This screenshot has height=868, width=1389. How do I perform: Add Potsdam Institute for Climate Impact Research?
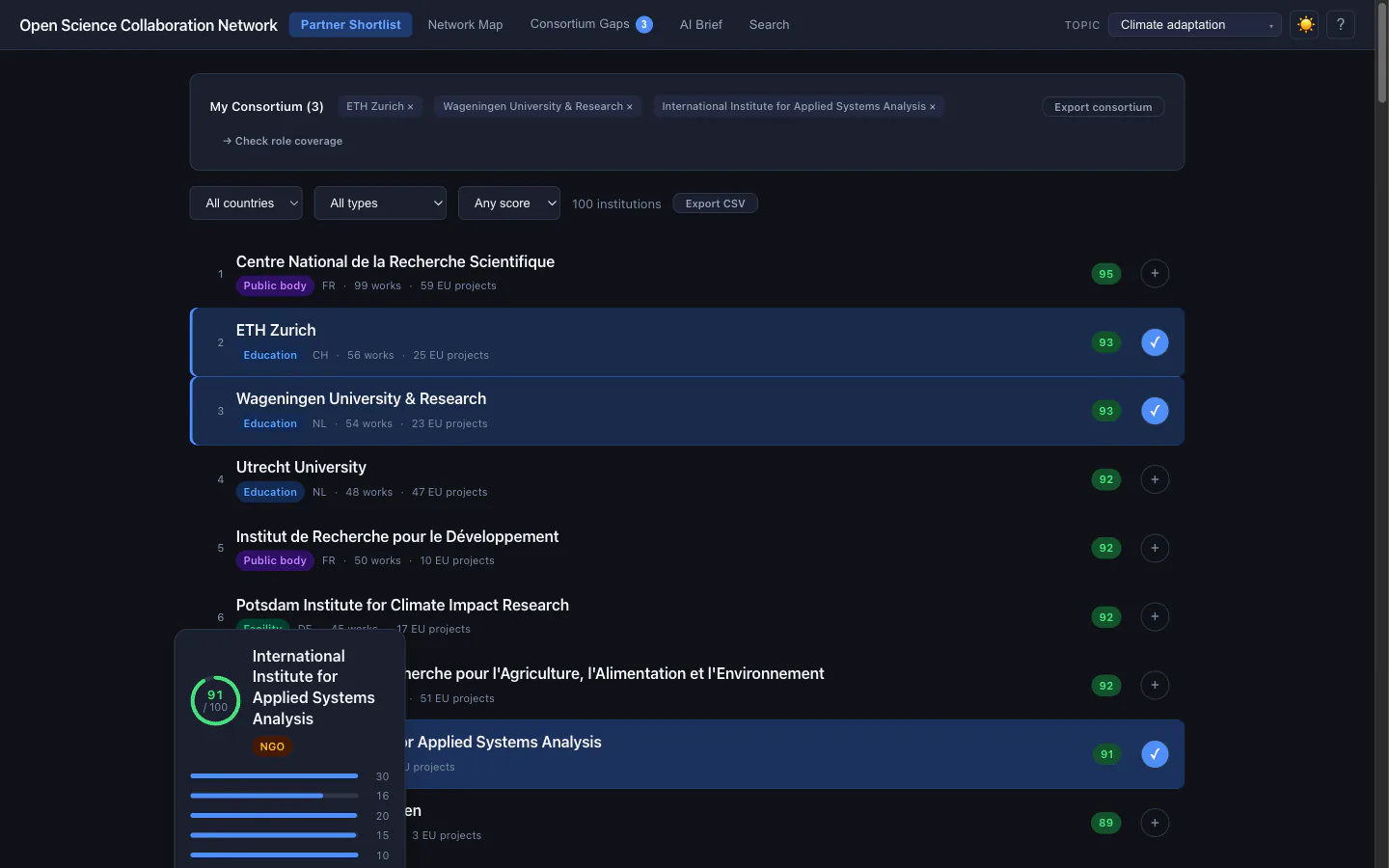pyautogui.click(x=1155, y=617)
